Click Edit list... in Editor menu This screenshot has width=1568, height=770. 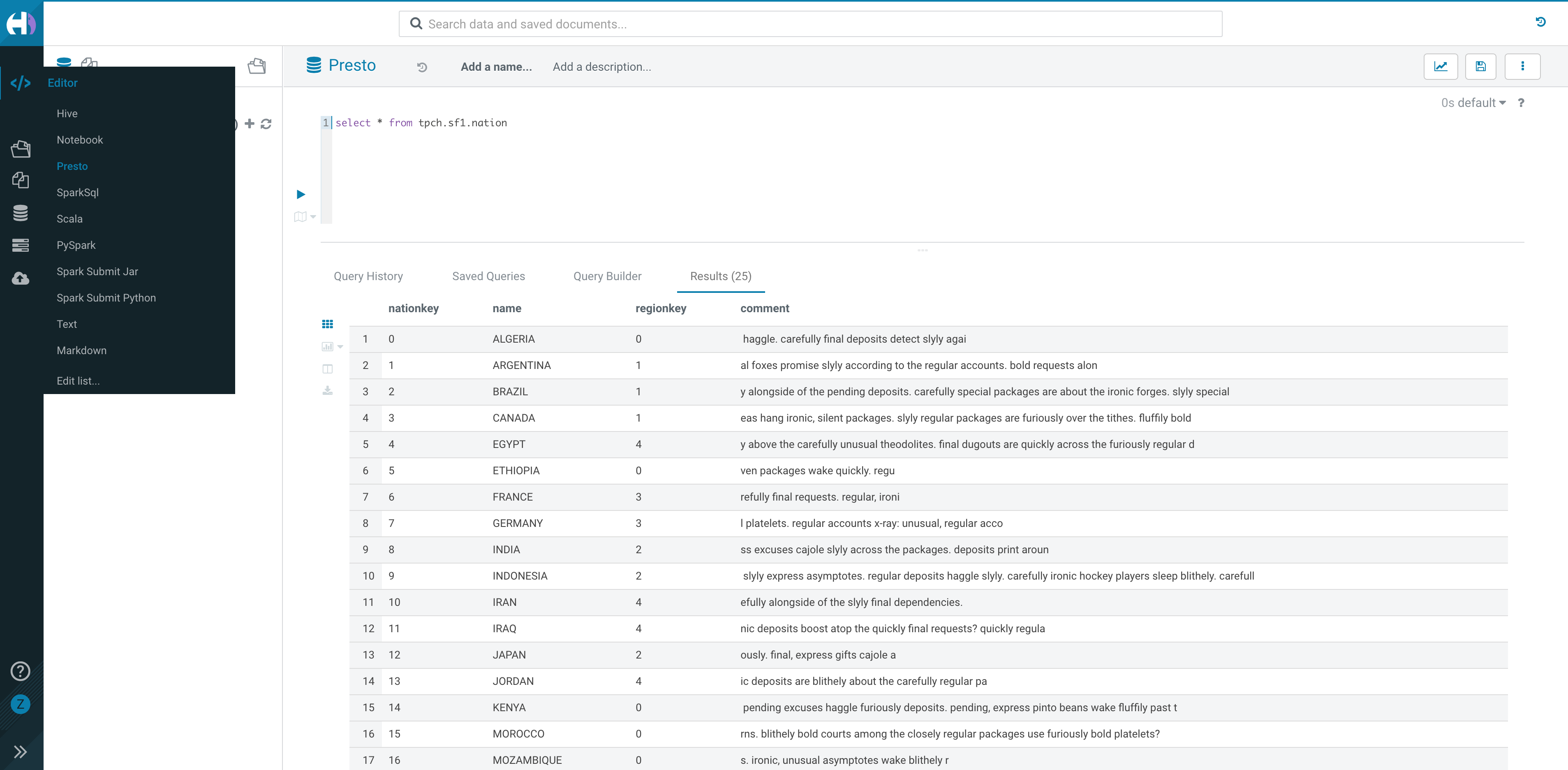pyautogui.click(x=78, y=381)
